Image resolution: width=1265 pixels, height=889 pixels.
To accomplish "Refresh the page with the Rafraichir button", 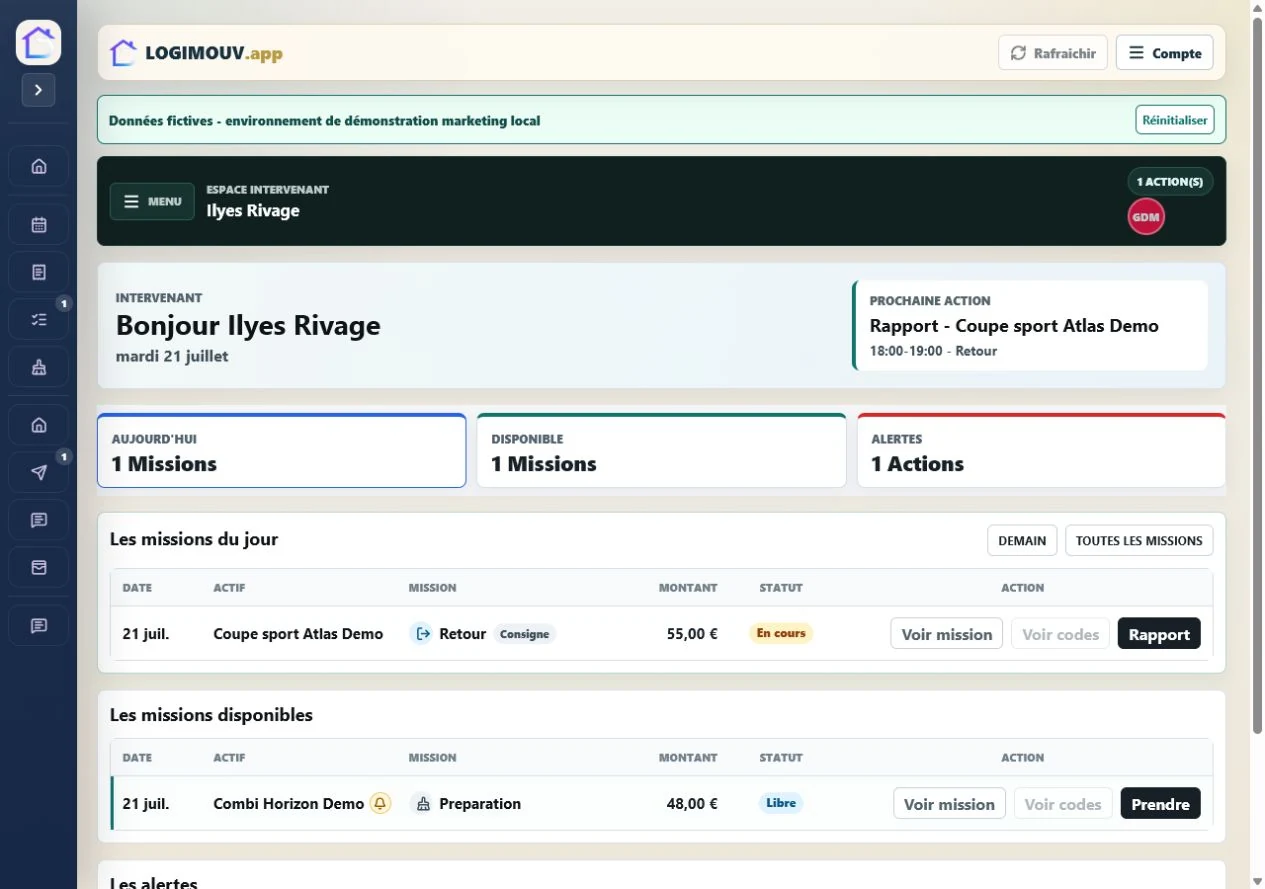I will click(x=1052, y=53).
